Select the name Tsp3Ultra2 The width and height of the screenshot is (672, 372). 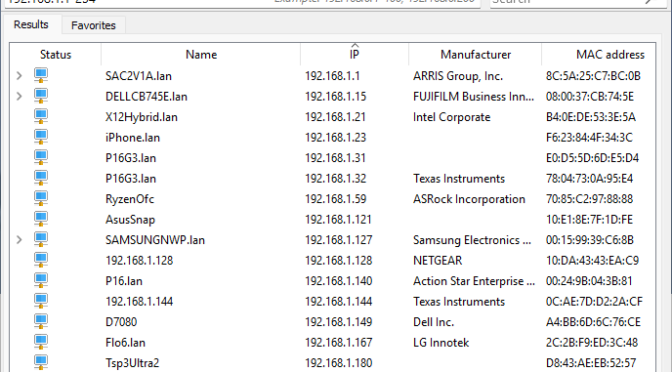[x=132, y=363]
